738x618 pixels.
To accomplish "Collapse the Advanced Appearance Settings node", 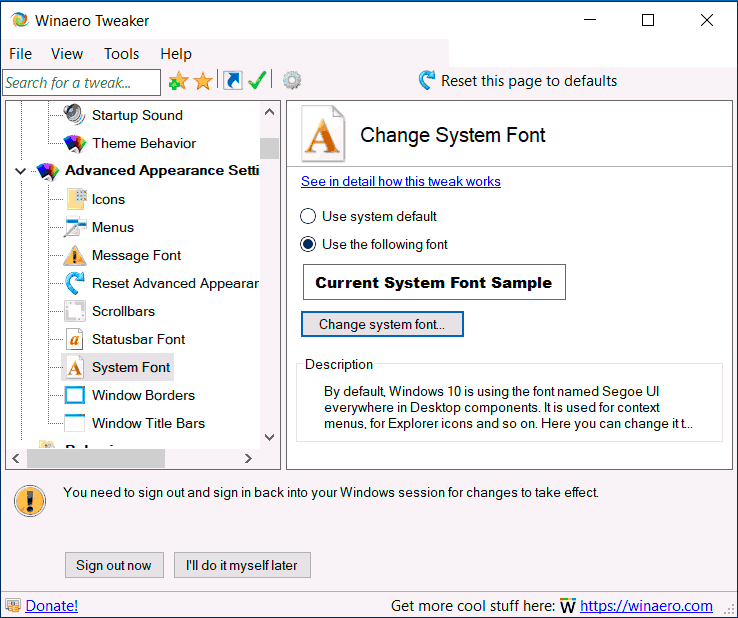I will 20,171.
